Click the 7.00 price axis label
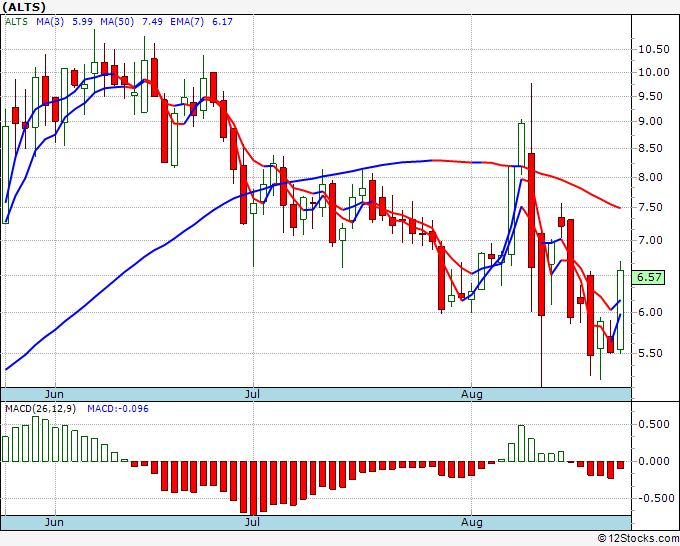Viewport: 680px width, 546px height. click(x=650, y=240)
